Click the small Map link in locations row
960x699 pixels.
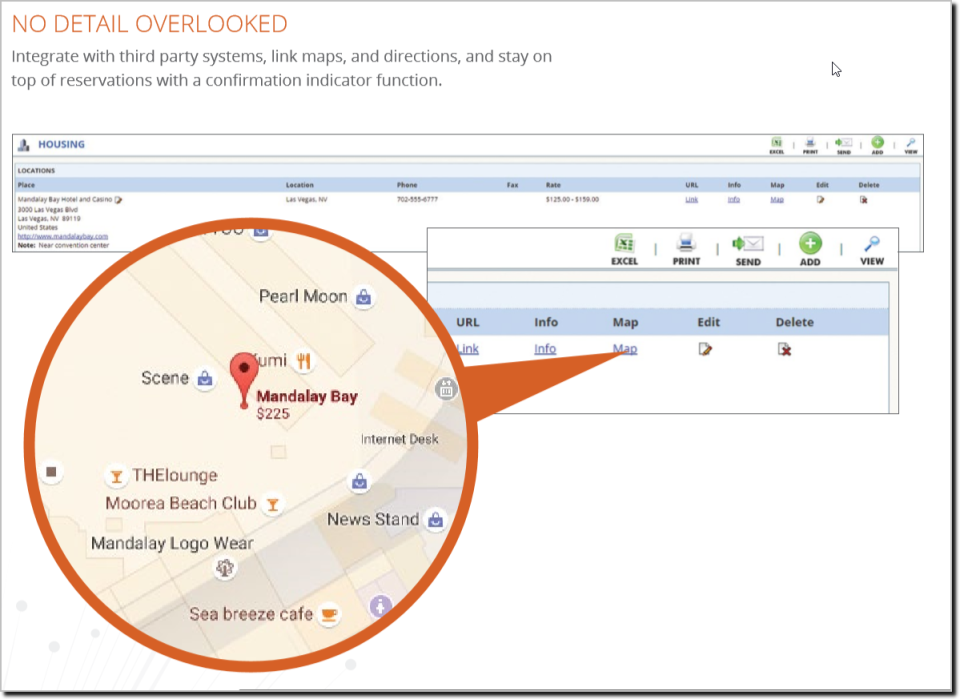point(777,200)
